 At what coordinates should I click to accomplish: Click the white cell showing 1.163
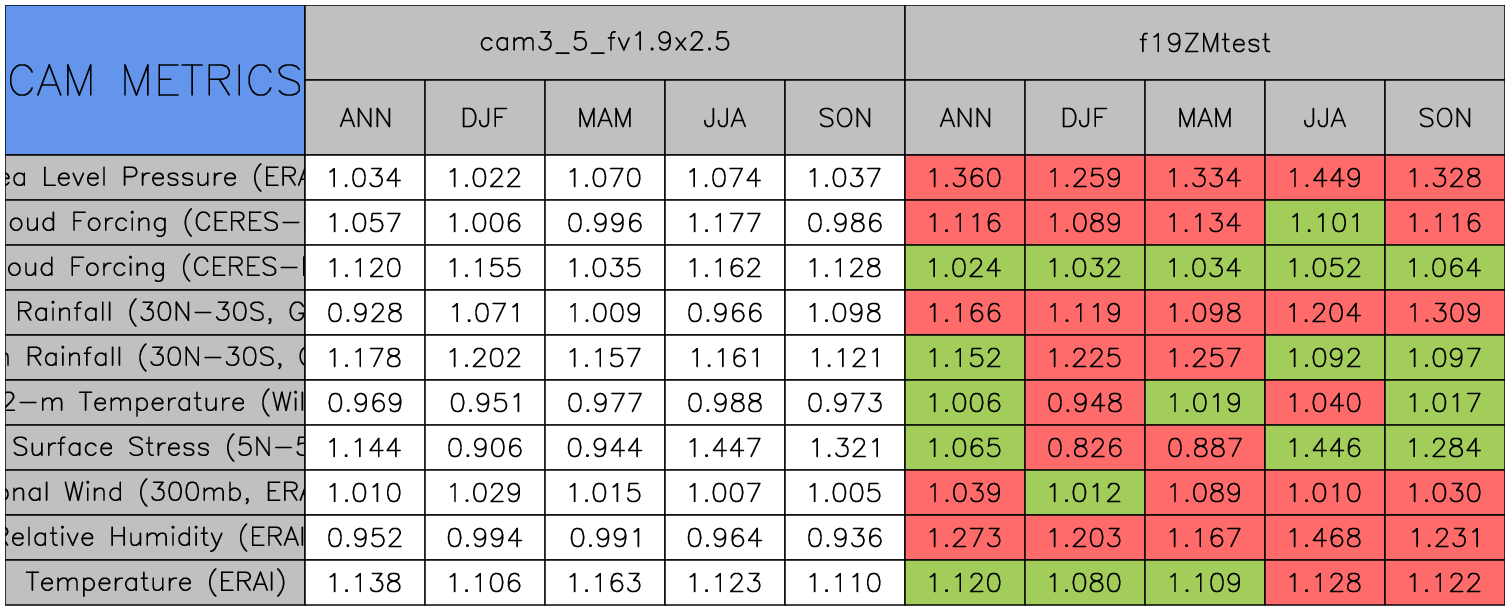tap(604, 582)
